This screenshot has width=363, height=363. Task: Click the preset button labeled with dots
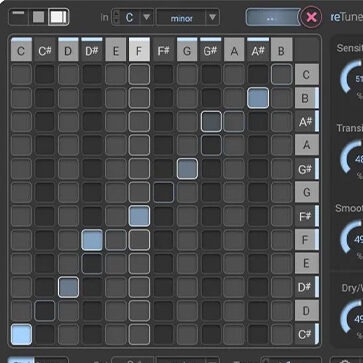coord(272,17)
